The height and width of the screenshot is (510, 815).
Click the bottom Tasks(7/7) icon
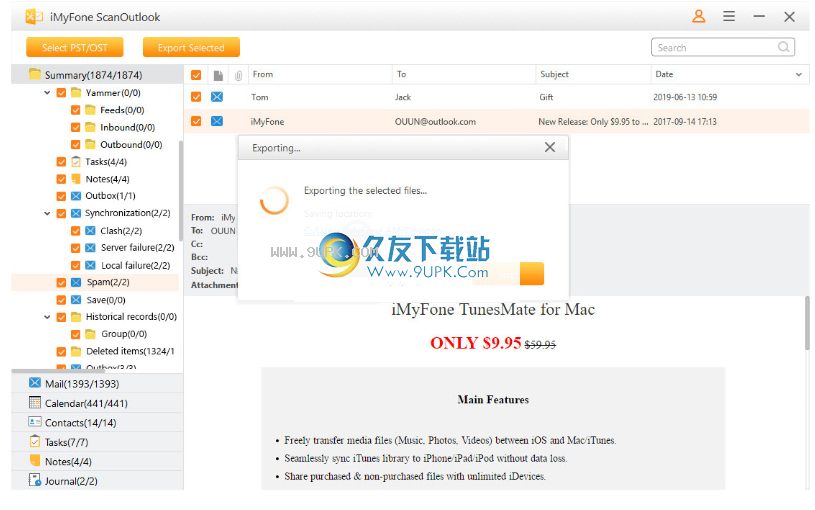point(35,441)
